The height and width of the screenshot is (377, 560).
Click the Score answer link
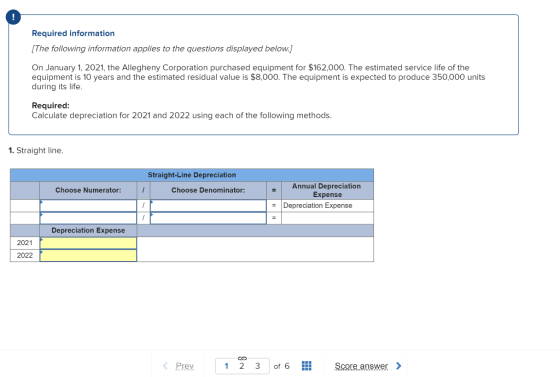pos(361,366)
